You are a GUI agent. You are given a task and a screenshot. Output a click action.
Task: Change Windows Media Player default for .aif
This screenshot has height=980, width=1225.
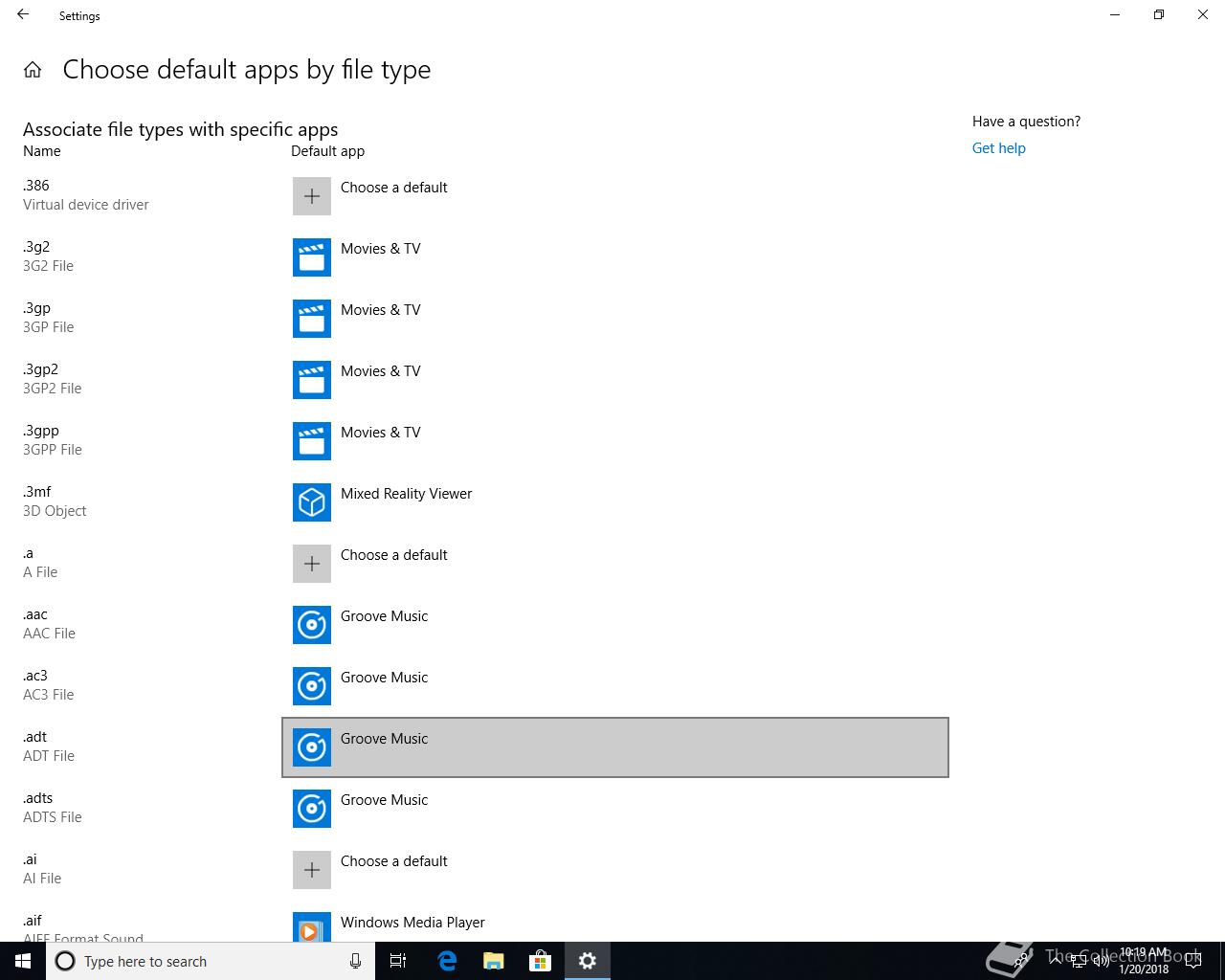(x=615, y=922)
